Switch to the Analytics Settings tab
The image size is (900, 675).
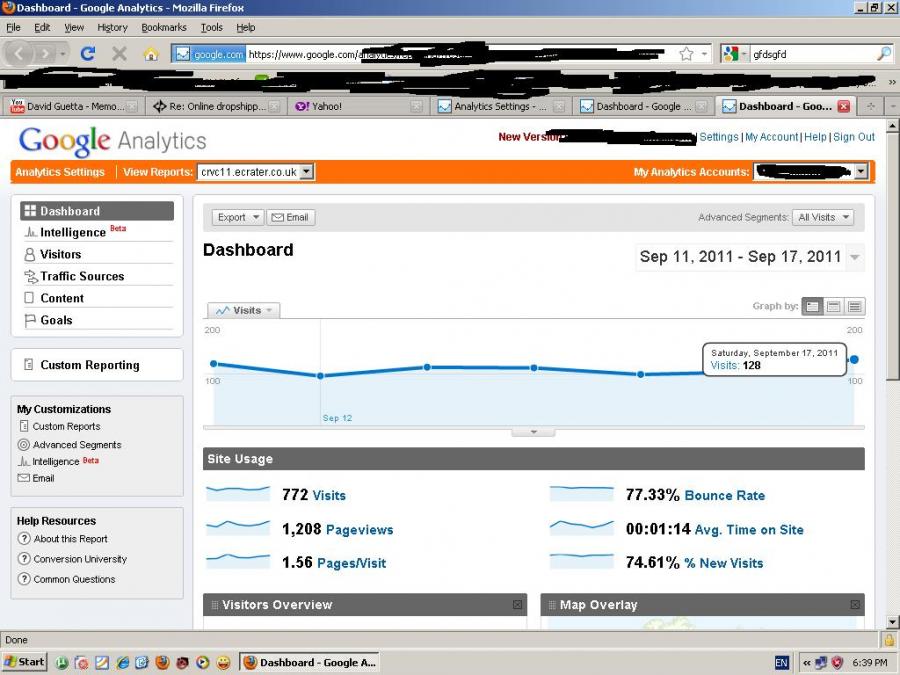(x=499, y=106)
